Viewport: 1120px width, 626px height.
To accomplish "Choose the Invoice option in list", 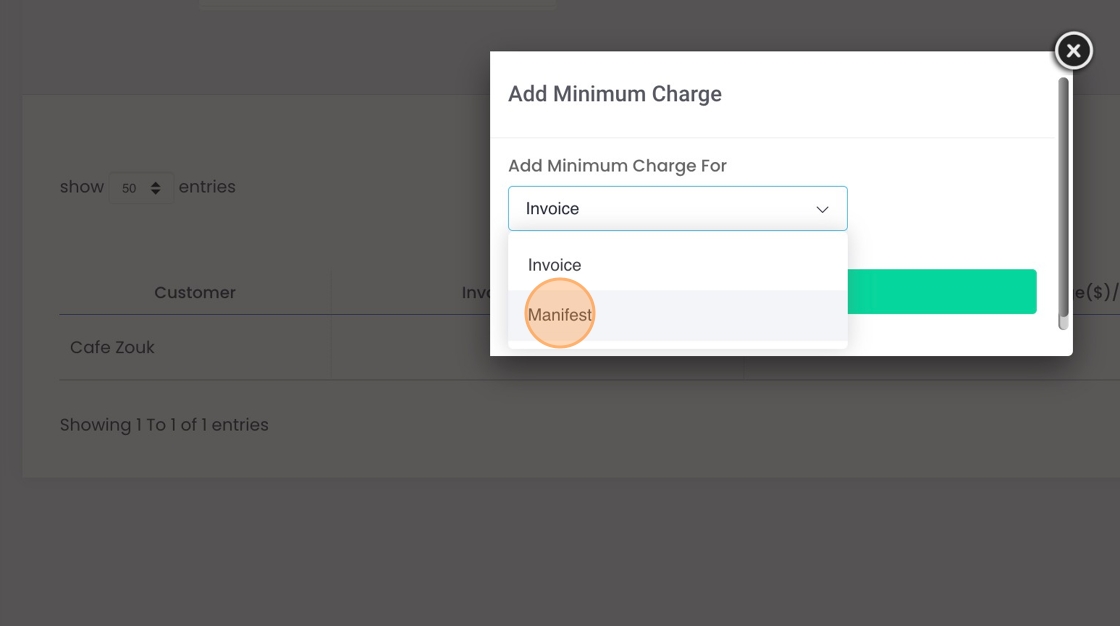I will 555,265.
